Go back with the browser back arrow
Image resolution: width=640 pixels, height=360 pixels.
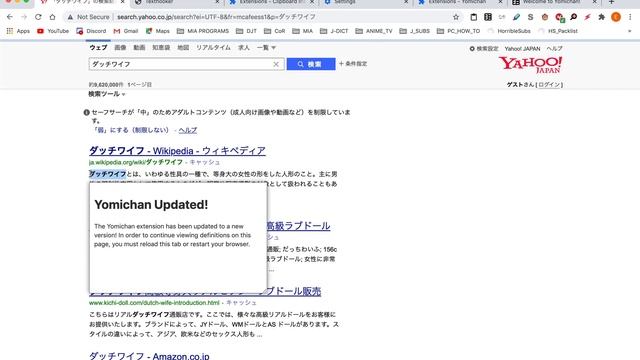[10, 17]
